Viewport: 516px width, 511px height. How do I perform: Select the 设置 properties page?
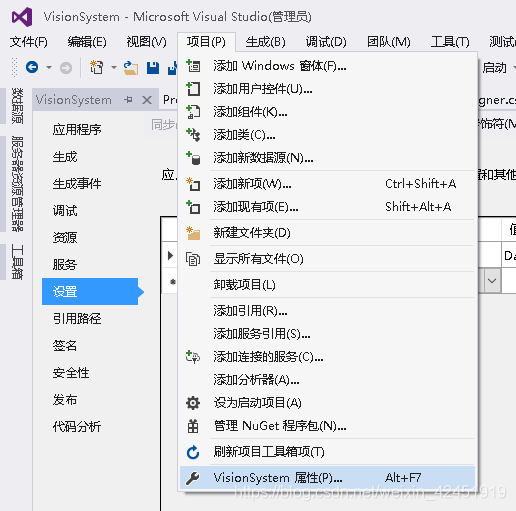click(91, 292)
